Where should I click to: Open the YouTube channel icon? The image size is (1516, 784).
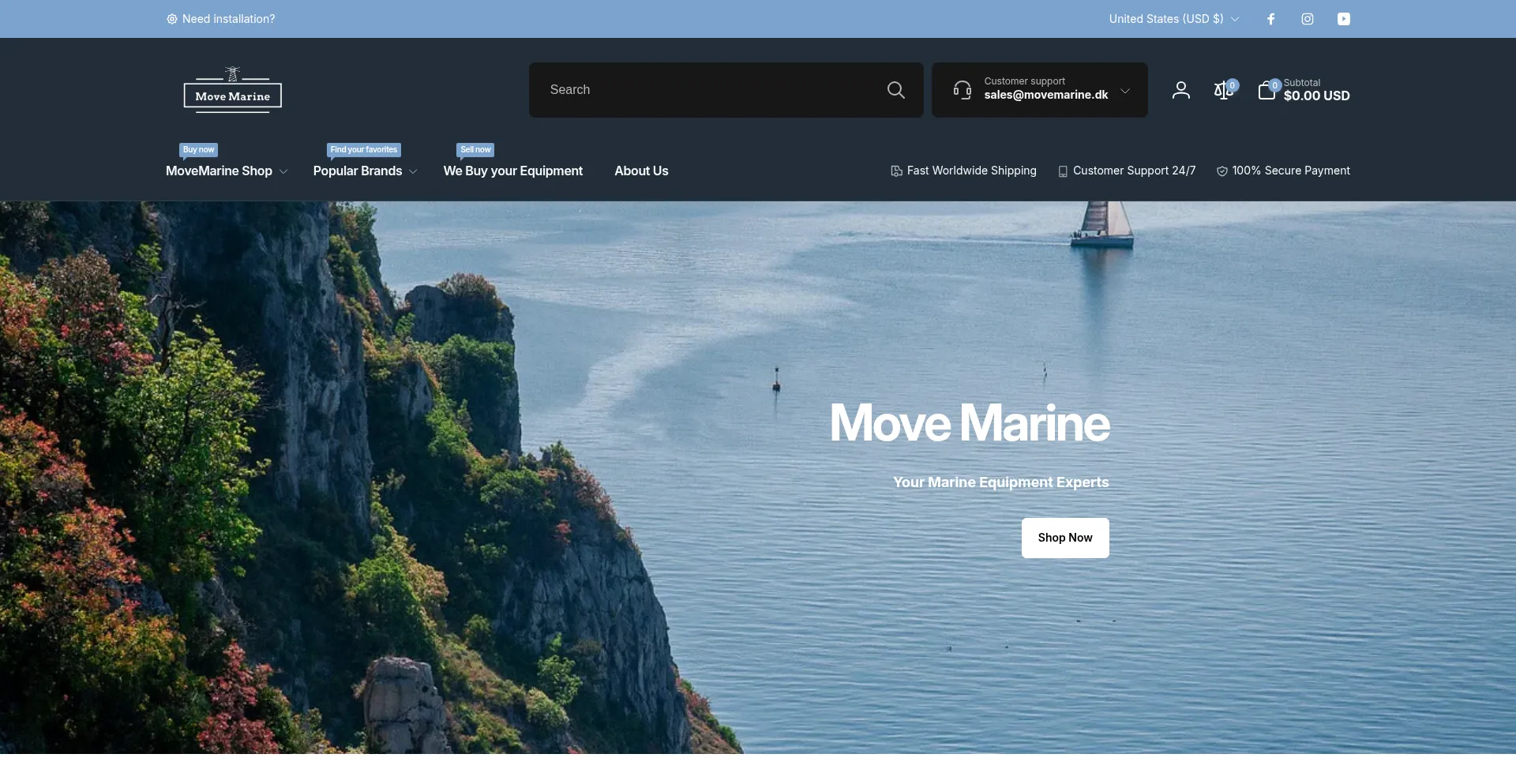pyautogui.click(x=1343, y=18)
